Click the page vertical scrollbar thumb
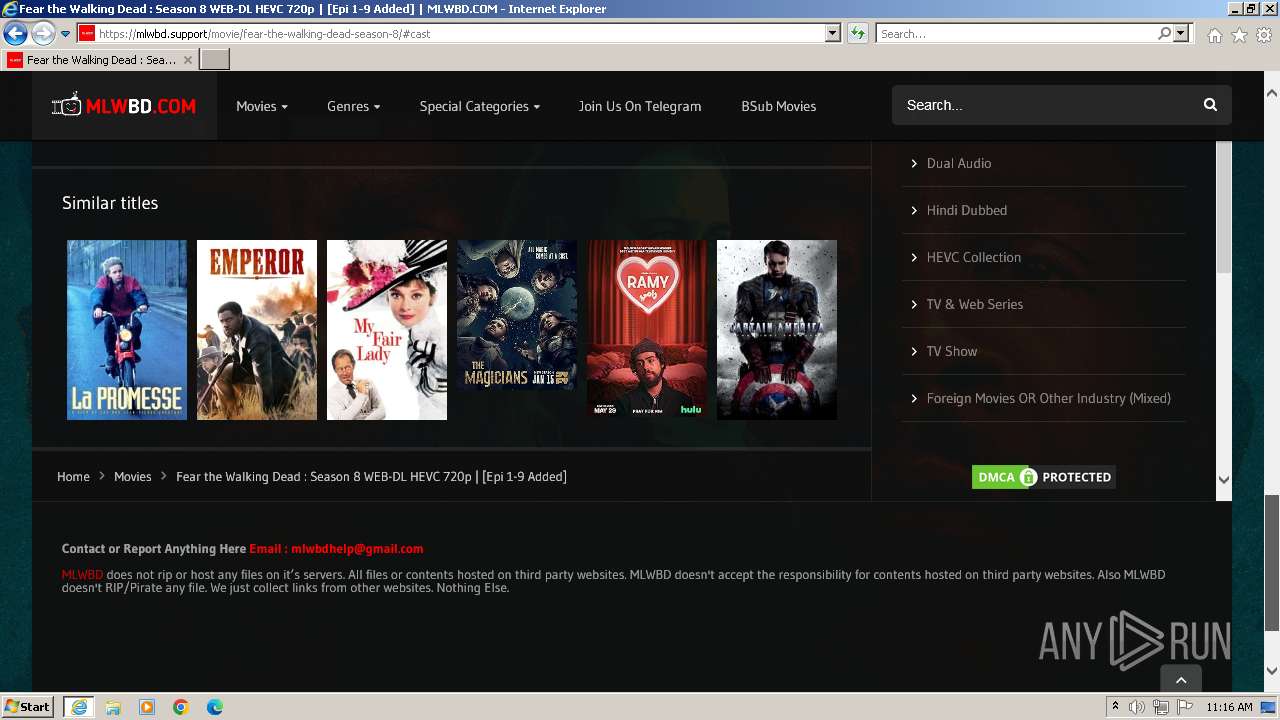 click(x=1272, y=562)
